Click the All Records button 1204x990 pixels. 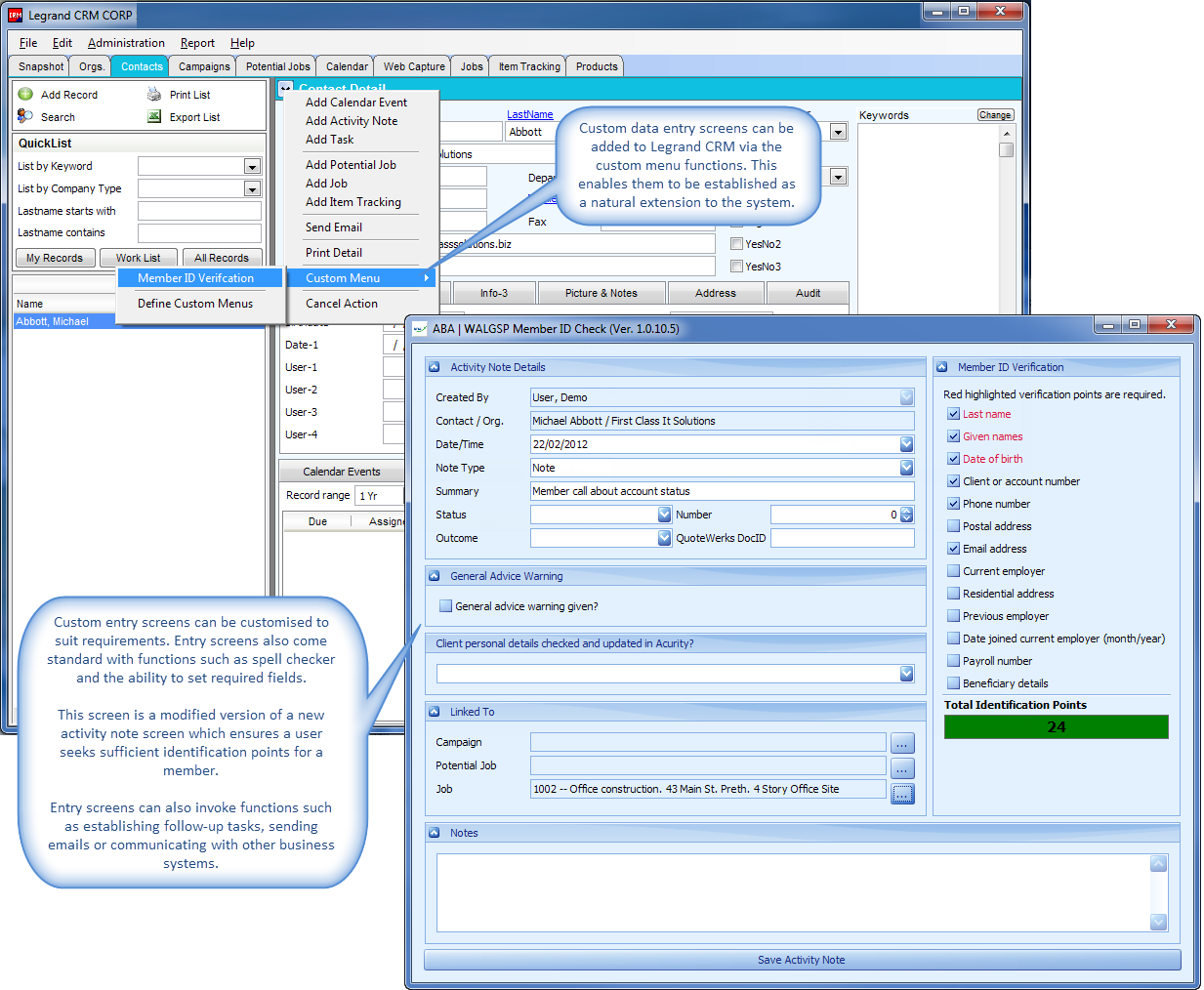coord(222,258)
